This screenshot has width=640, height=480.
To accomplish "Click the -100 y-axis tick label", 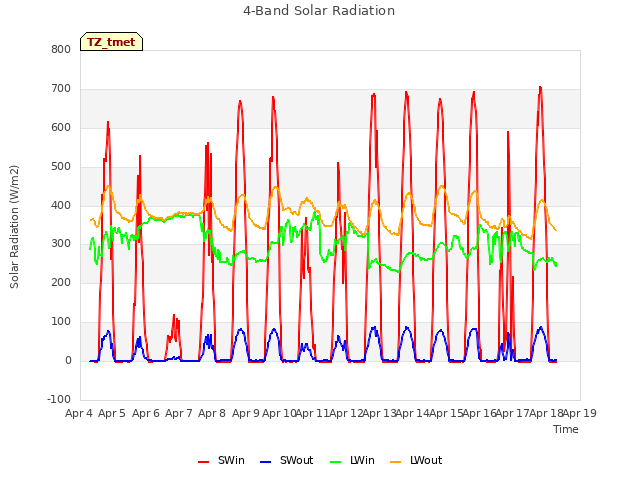I will [x=59, y=399].
